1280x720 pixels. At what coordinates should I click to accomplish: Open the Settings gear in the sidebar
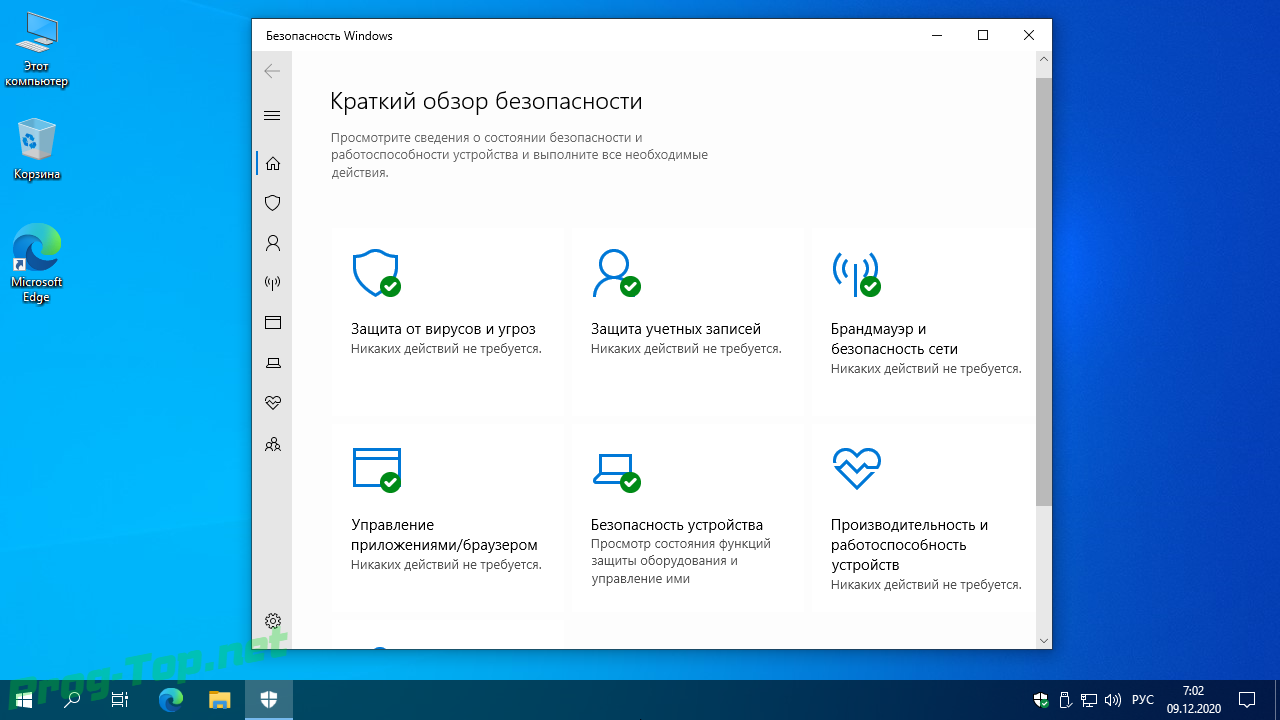click(x=272, y=621)
